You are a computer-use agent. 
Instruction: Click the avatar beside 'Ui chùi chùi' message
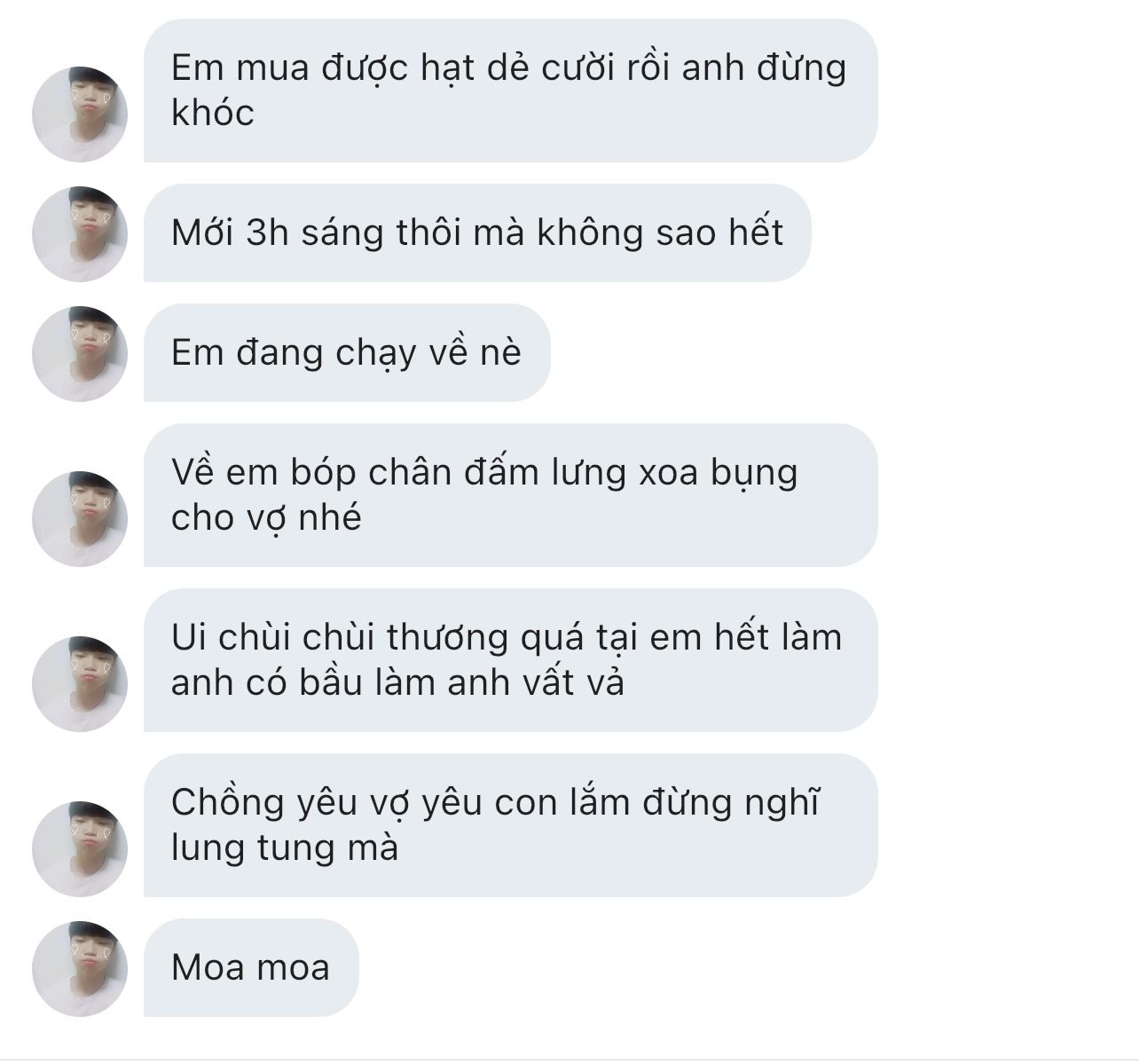coord(80,683)
